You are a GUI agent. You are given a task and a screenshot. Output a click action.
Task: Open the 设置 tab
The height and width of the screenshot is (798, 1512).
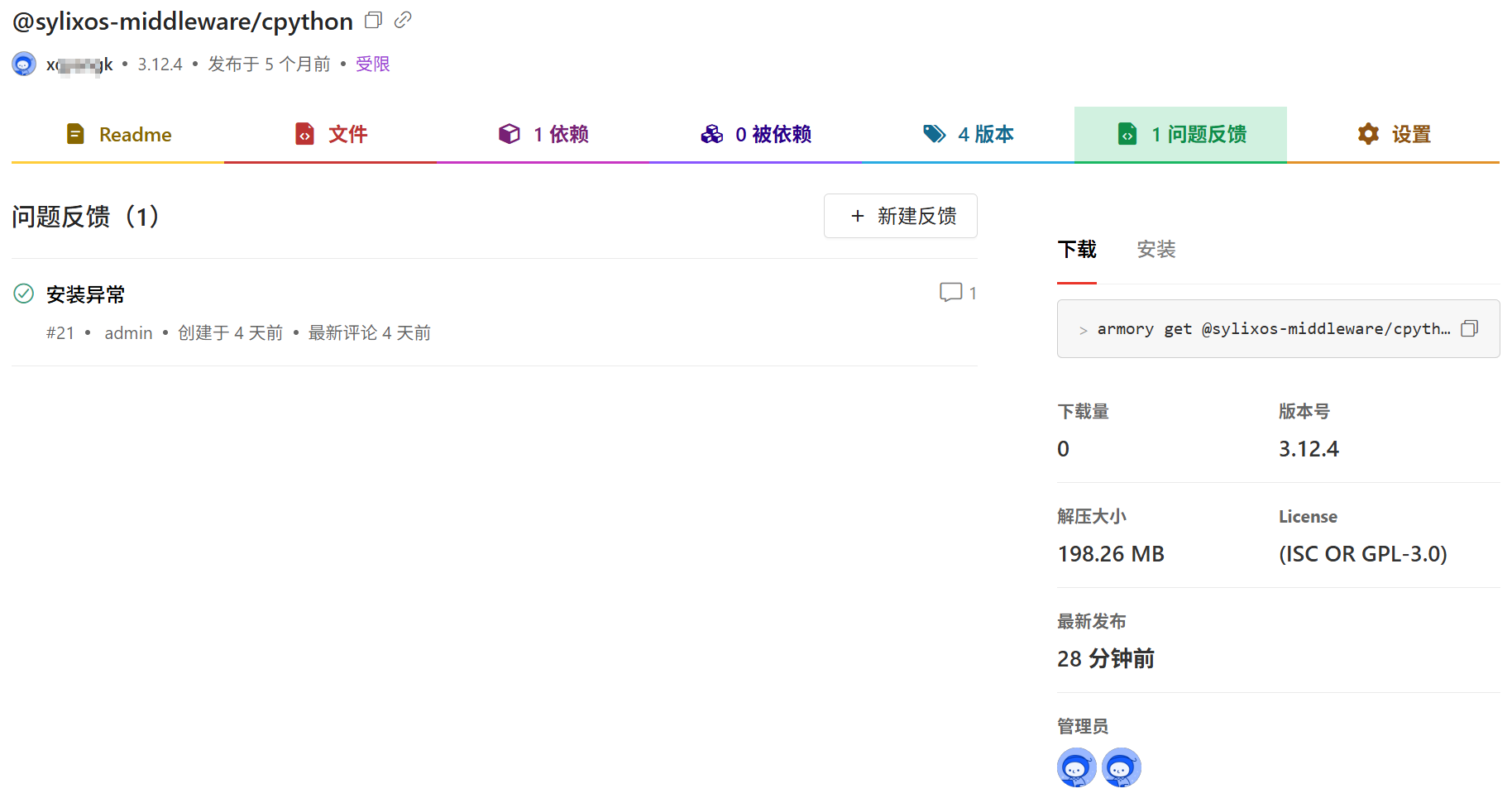click(1394, 134)
